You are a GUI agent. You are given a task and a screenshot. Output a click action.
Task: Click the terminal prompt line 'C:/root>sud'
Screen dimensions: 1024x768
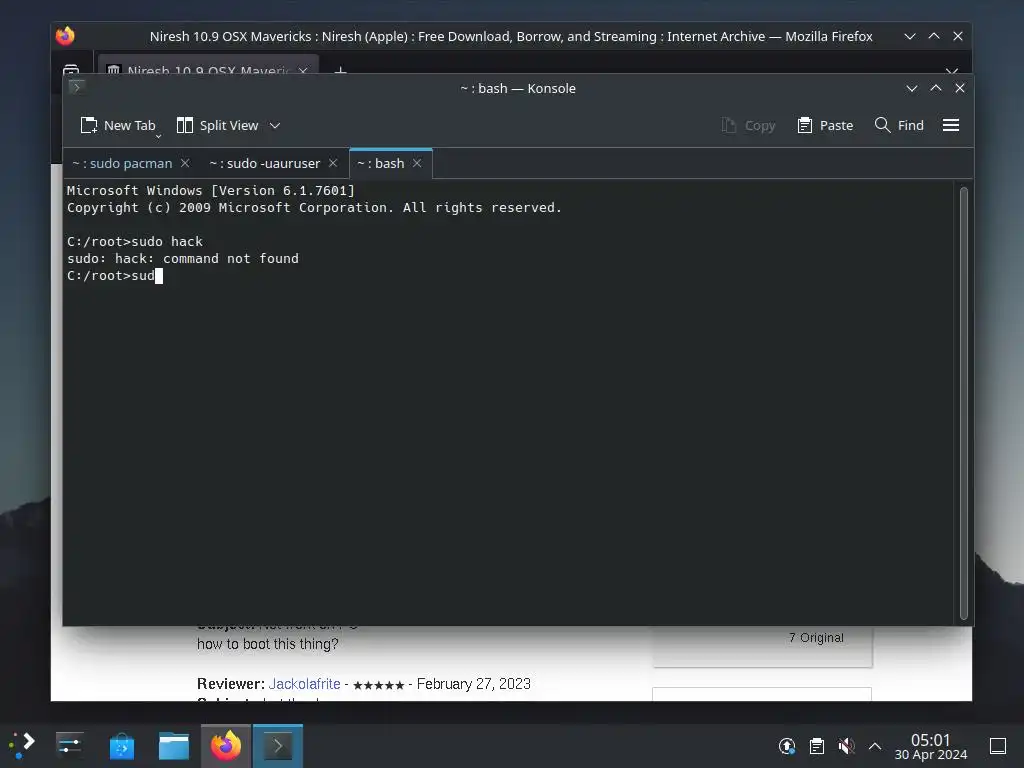pos(115,276)
